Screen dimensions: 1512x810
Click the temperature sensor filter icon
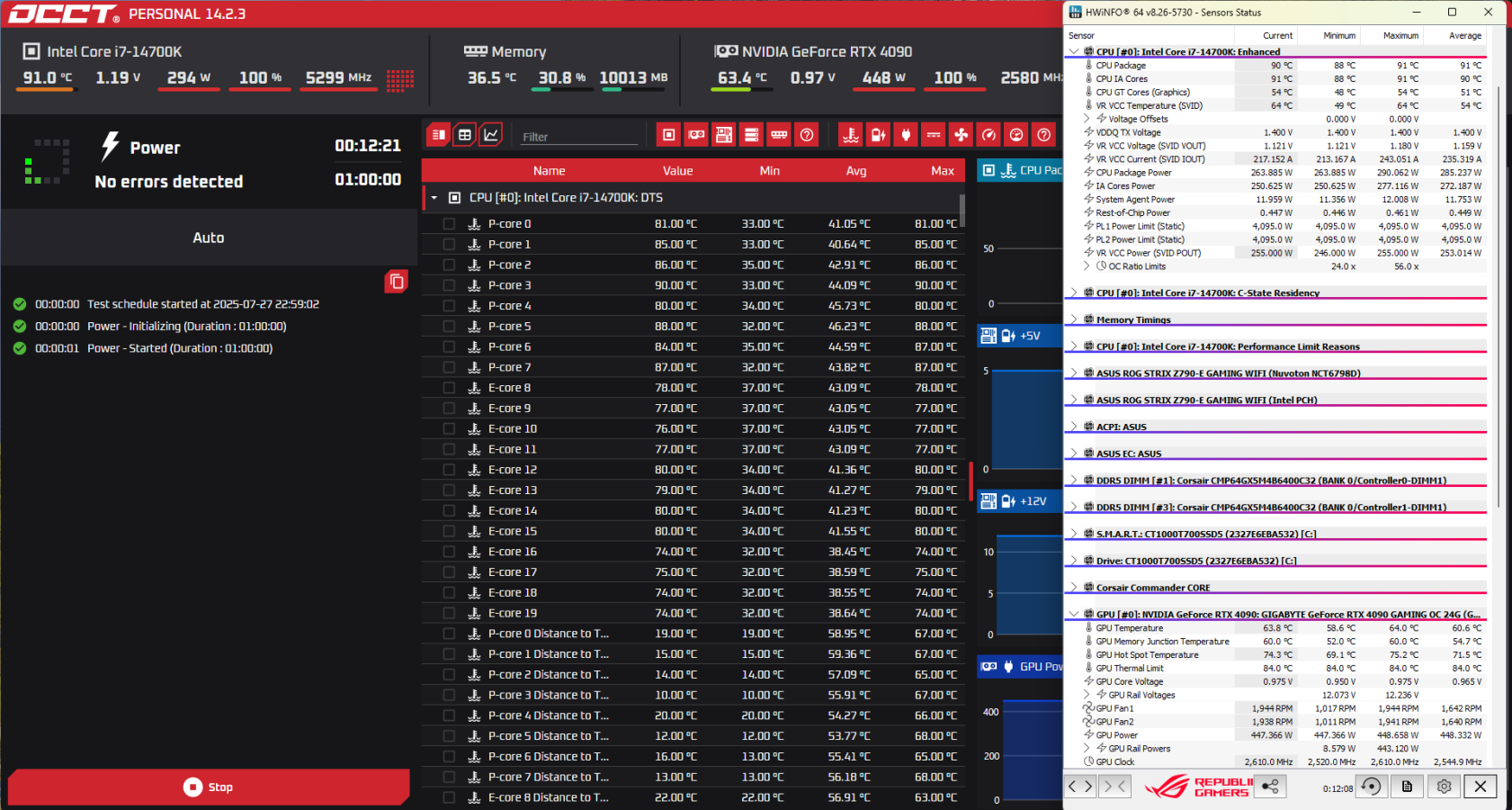pos(850,135)
